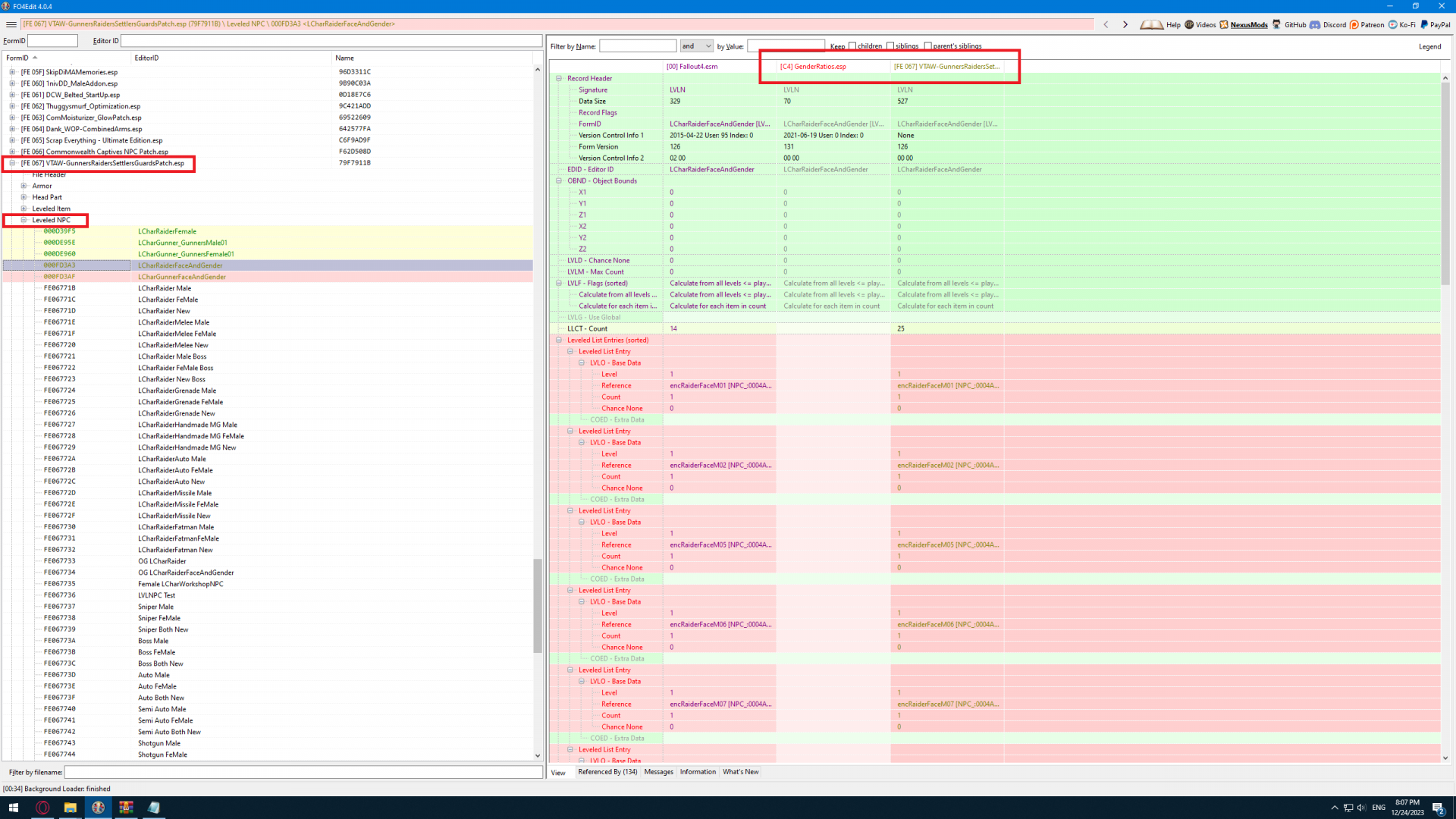The image size is (1456, 819).
Task: Click the forward navigation arrow
Action: [1125, 24]
